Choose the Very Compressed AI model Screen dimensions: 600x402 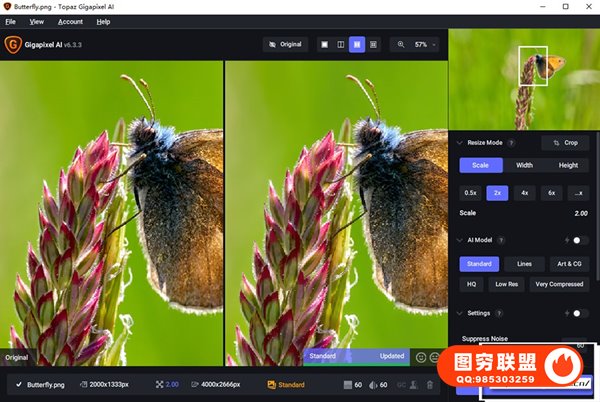[561, 284]
